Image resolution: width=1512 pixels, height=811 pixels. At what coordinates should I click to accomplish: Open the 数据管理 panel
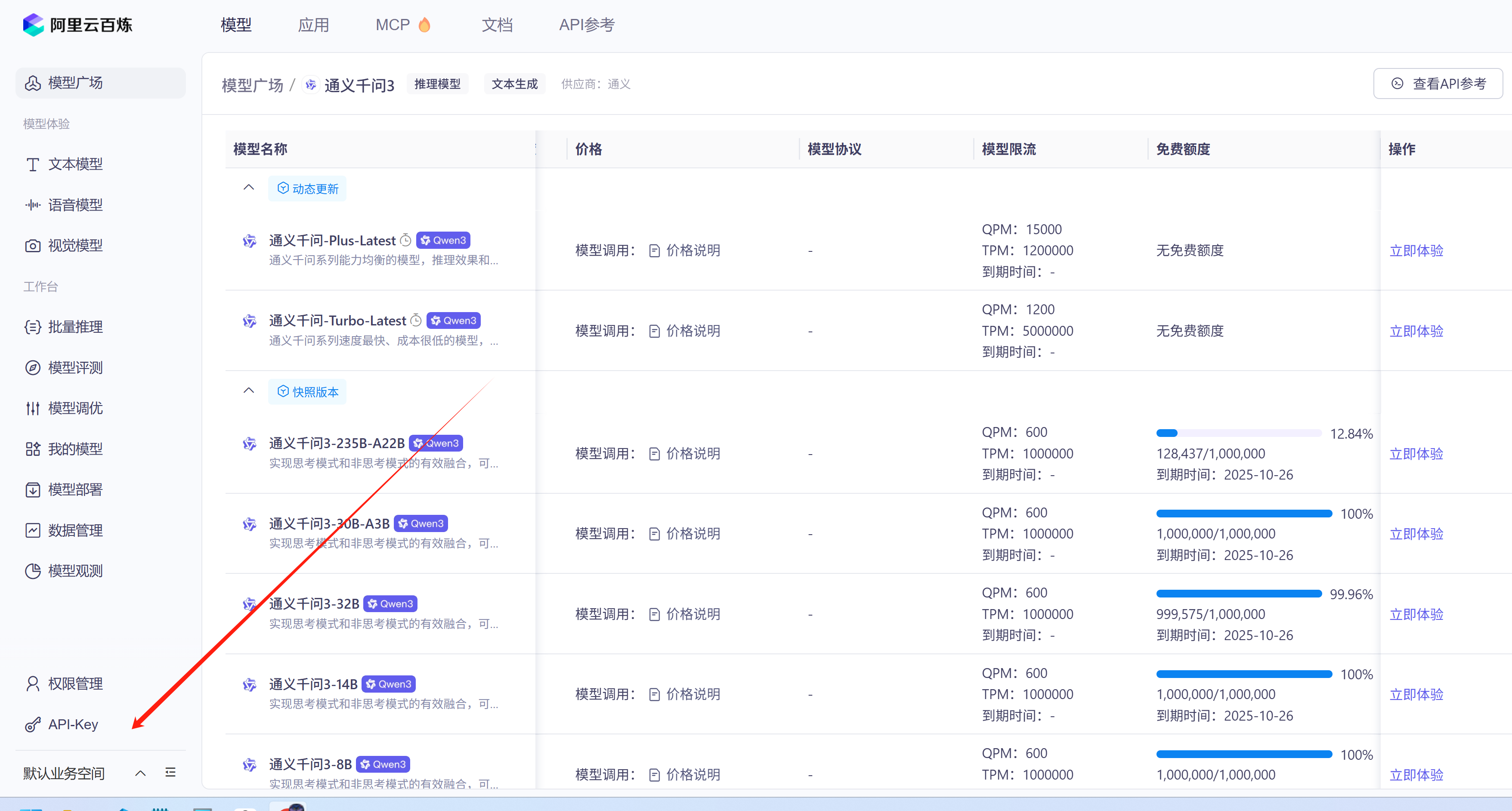pos(75,530)
